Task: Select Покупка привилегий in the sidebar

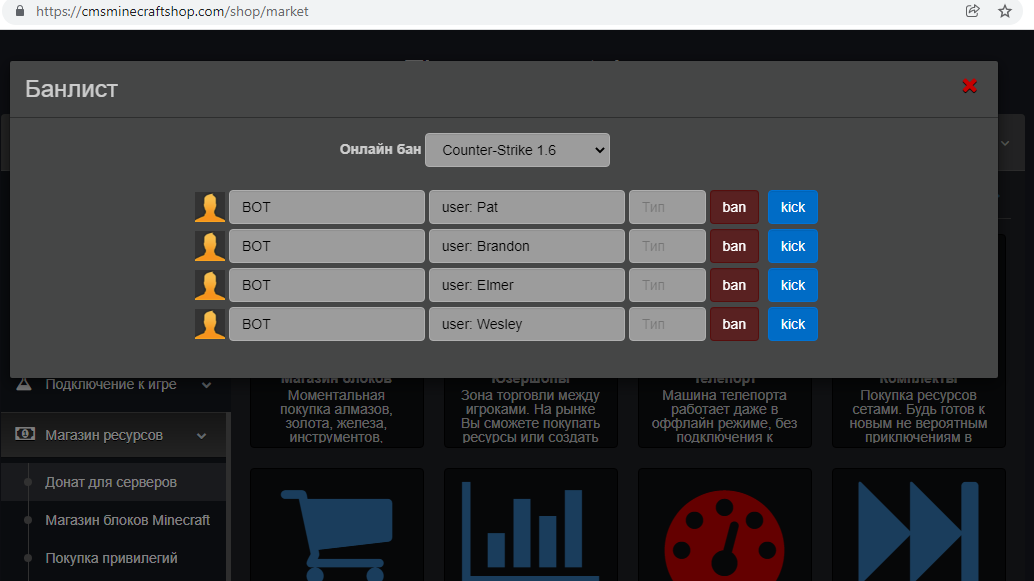Action: [111, 558]
